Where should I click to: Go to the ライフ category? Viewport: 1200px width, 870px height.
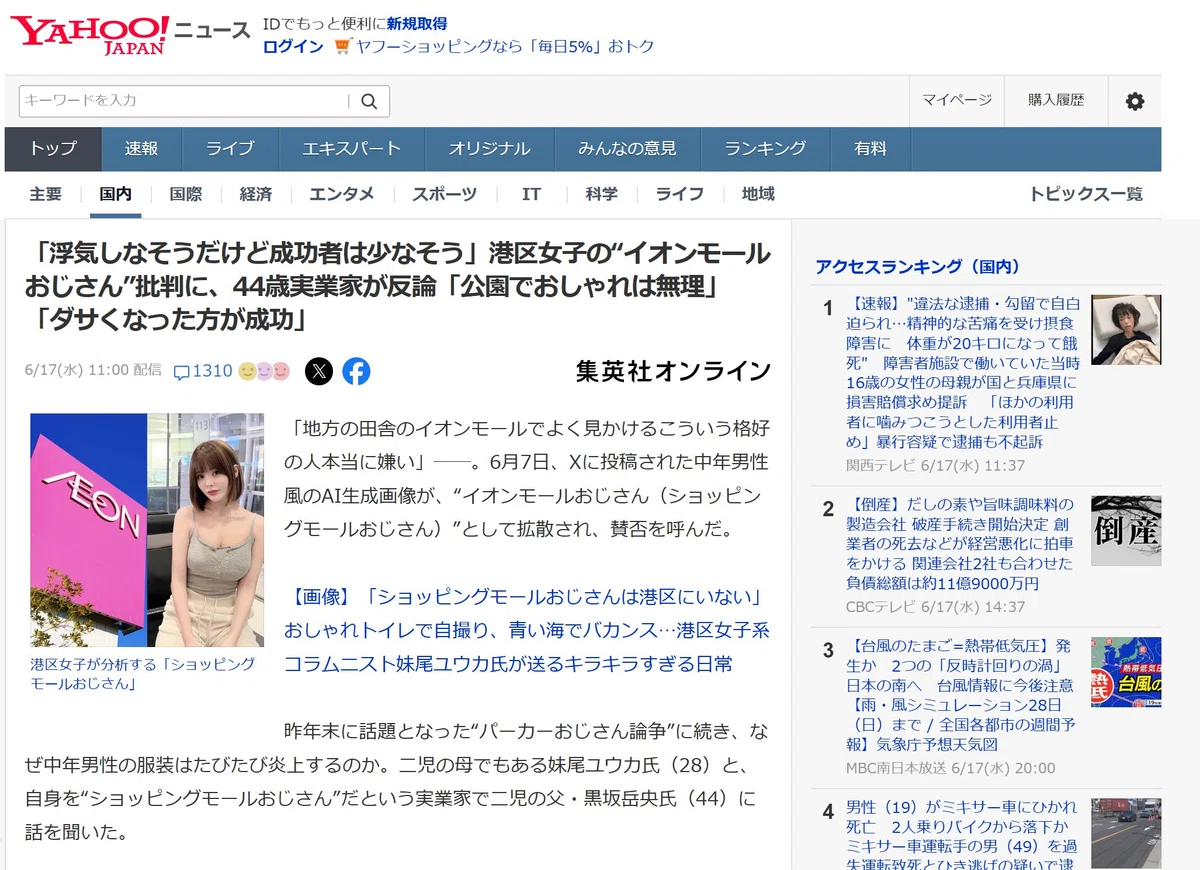680,194
